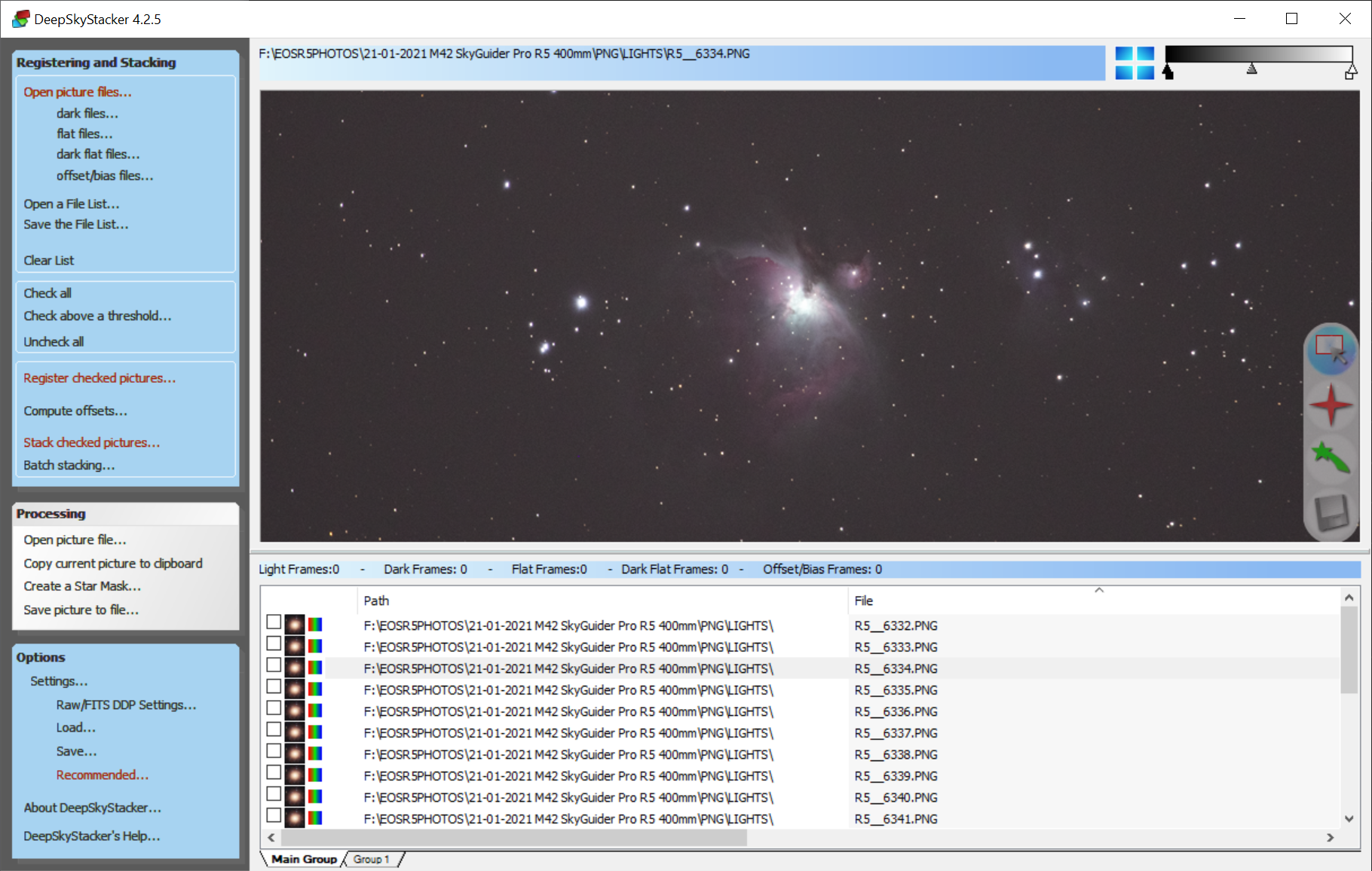Click the Path column header
This screenshot has width=1372, height=871.
602,601
